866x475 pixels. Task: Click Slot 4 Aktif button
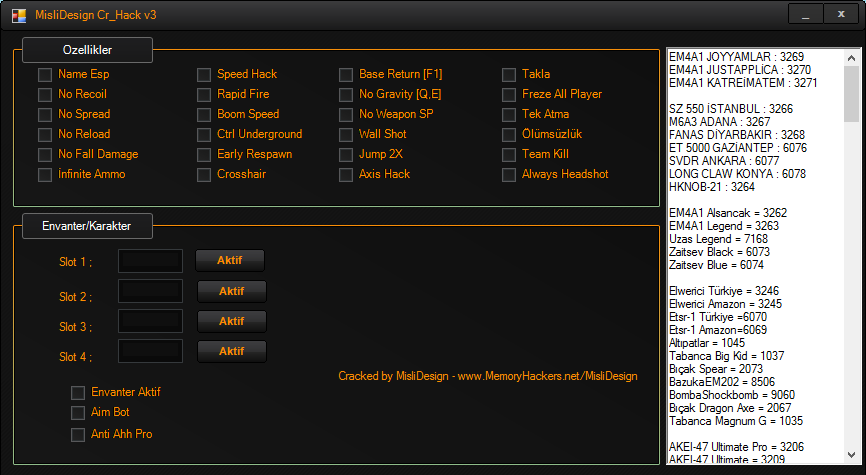pos(232,351)
